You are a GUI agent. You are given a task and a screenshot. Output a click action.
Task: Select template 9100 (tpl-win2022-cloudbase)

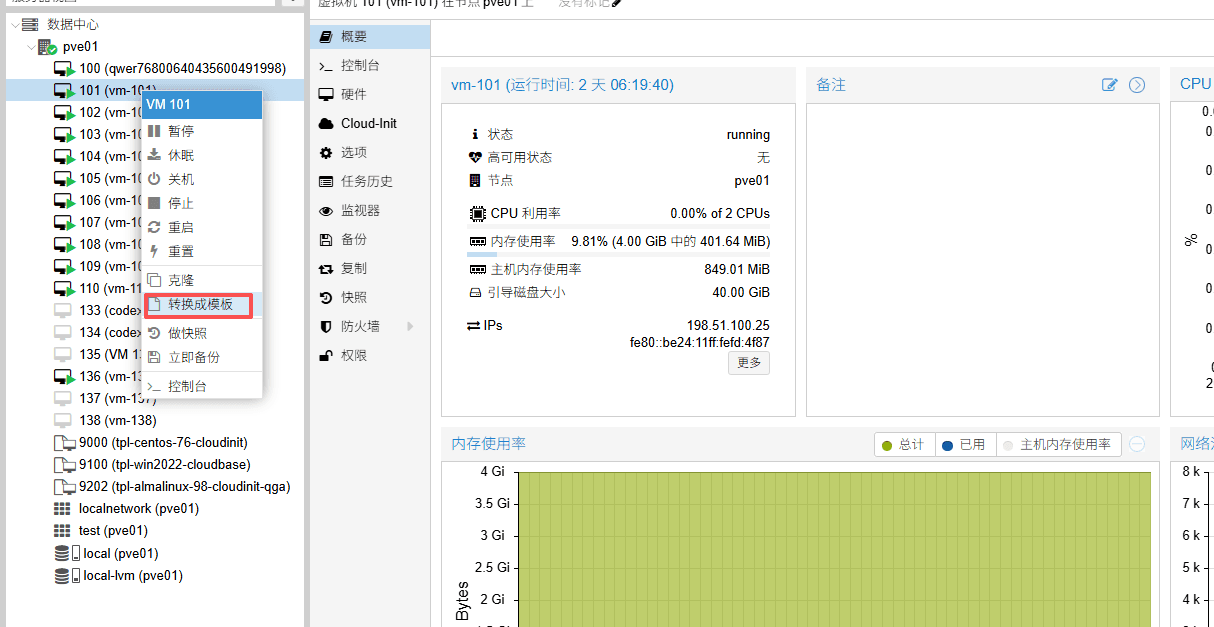click(x=164, y=464)
